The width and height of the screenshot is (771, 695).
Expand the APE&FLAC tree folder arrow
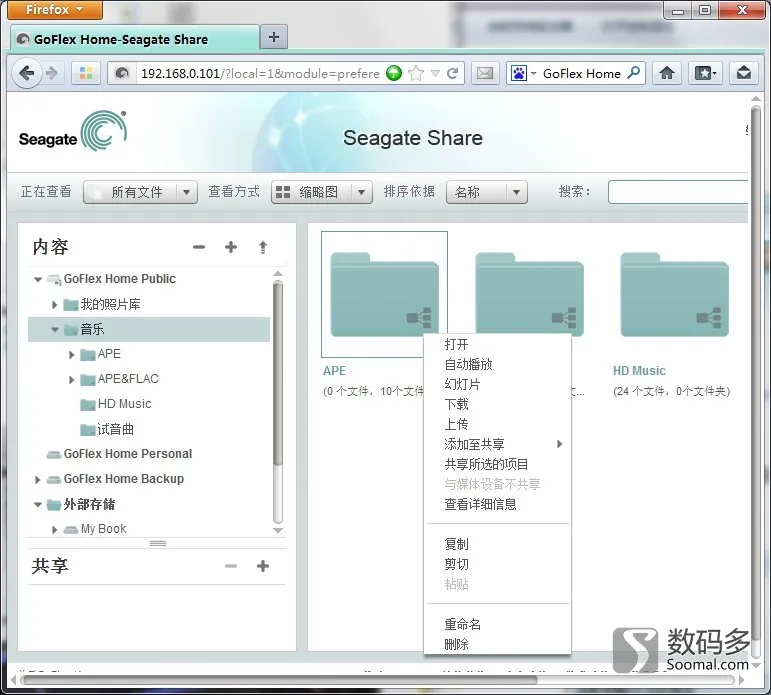click(72, 380)
